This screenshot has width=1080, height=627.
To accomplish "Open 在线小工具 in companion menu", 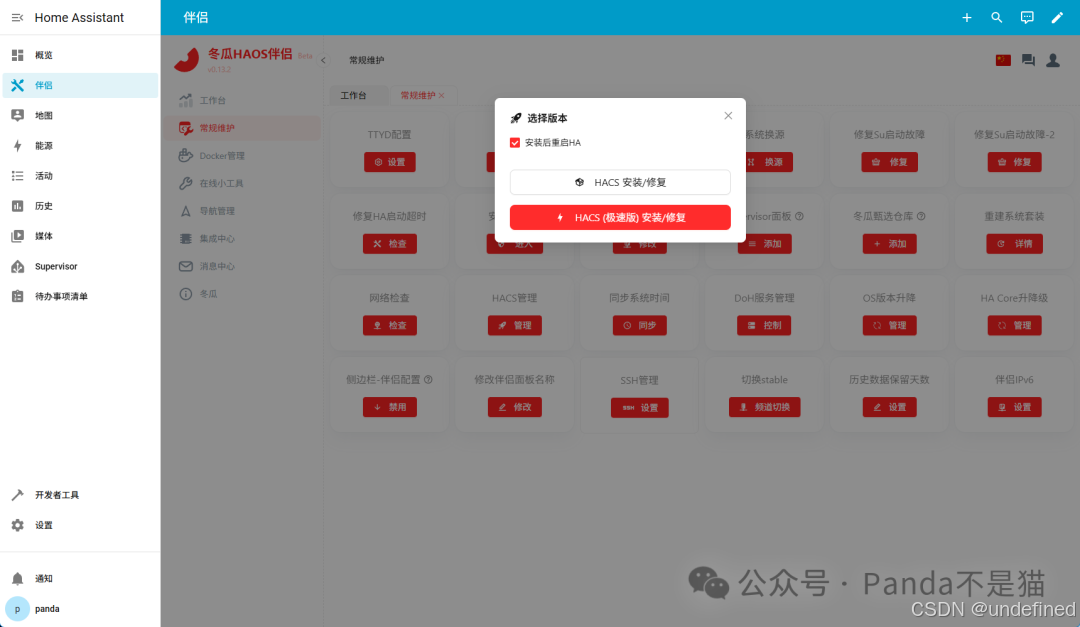I will 242,183.
